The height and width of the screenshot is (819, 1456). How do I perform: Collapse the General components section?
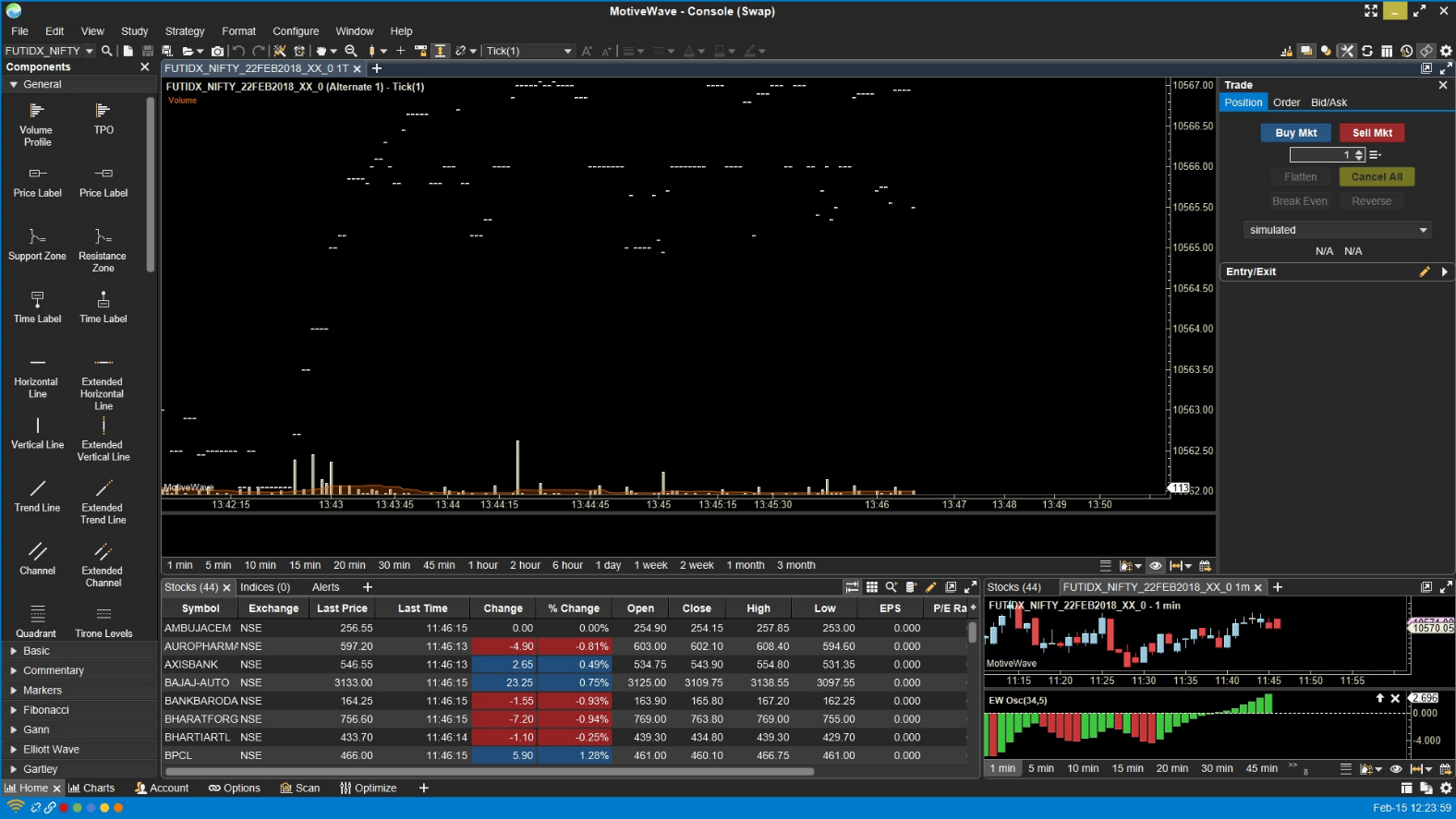(14, 84)
